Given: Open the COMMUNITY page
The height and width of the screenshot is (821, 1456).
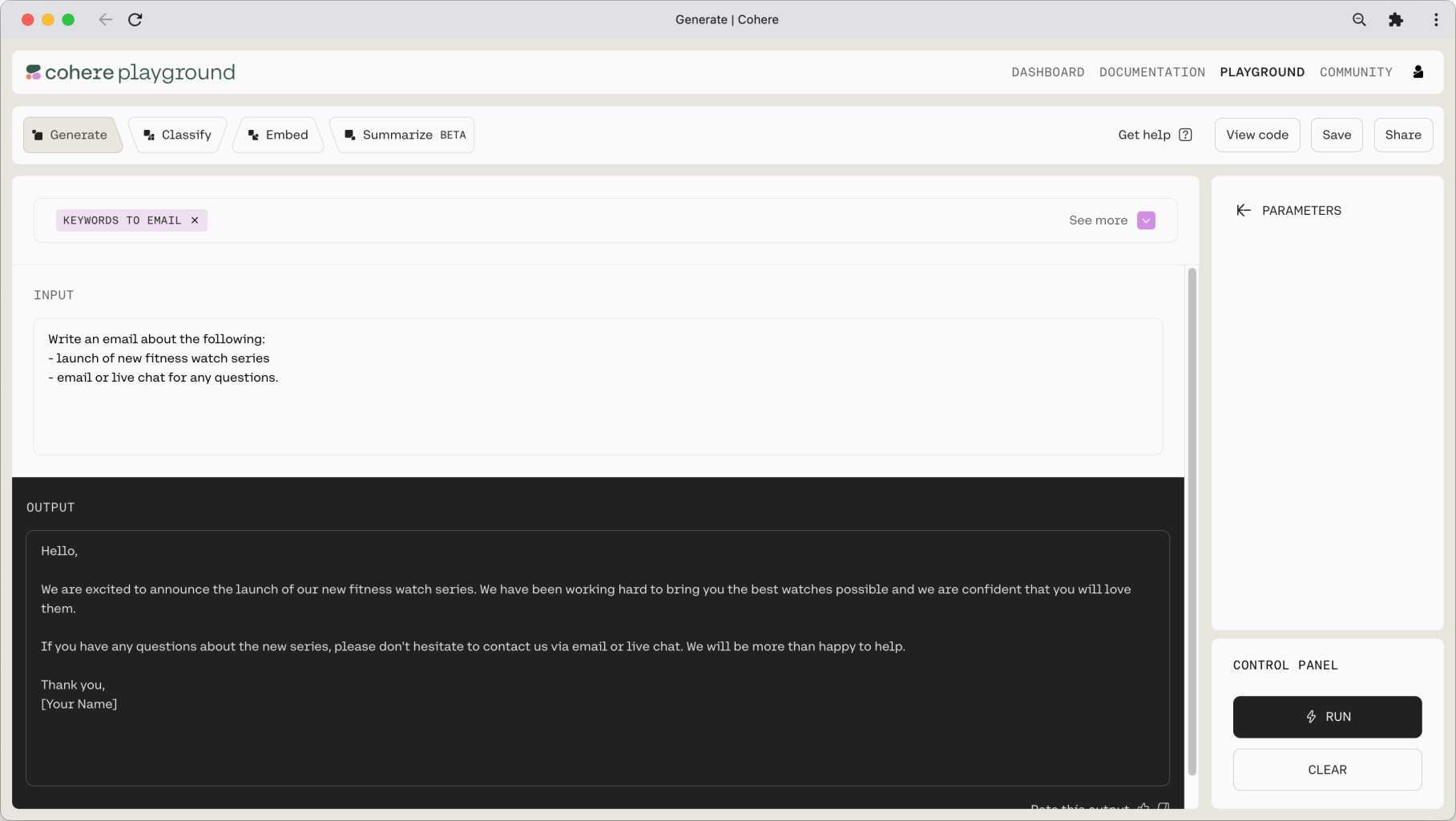Looking at the screenshot, I should pos(1356,72).
